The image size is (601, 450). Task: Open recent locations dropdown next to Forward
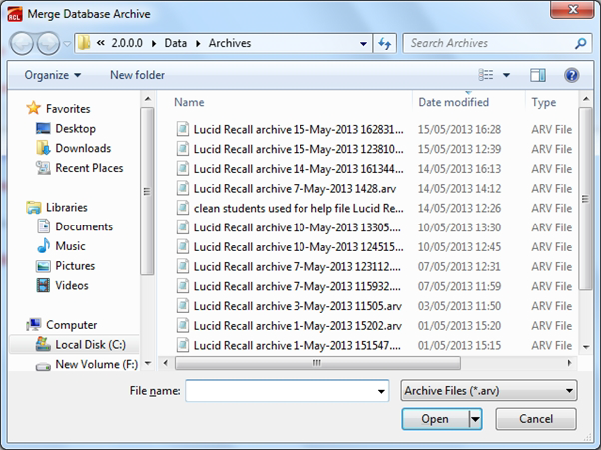67,44
